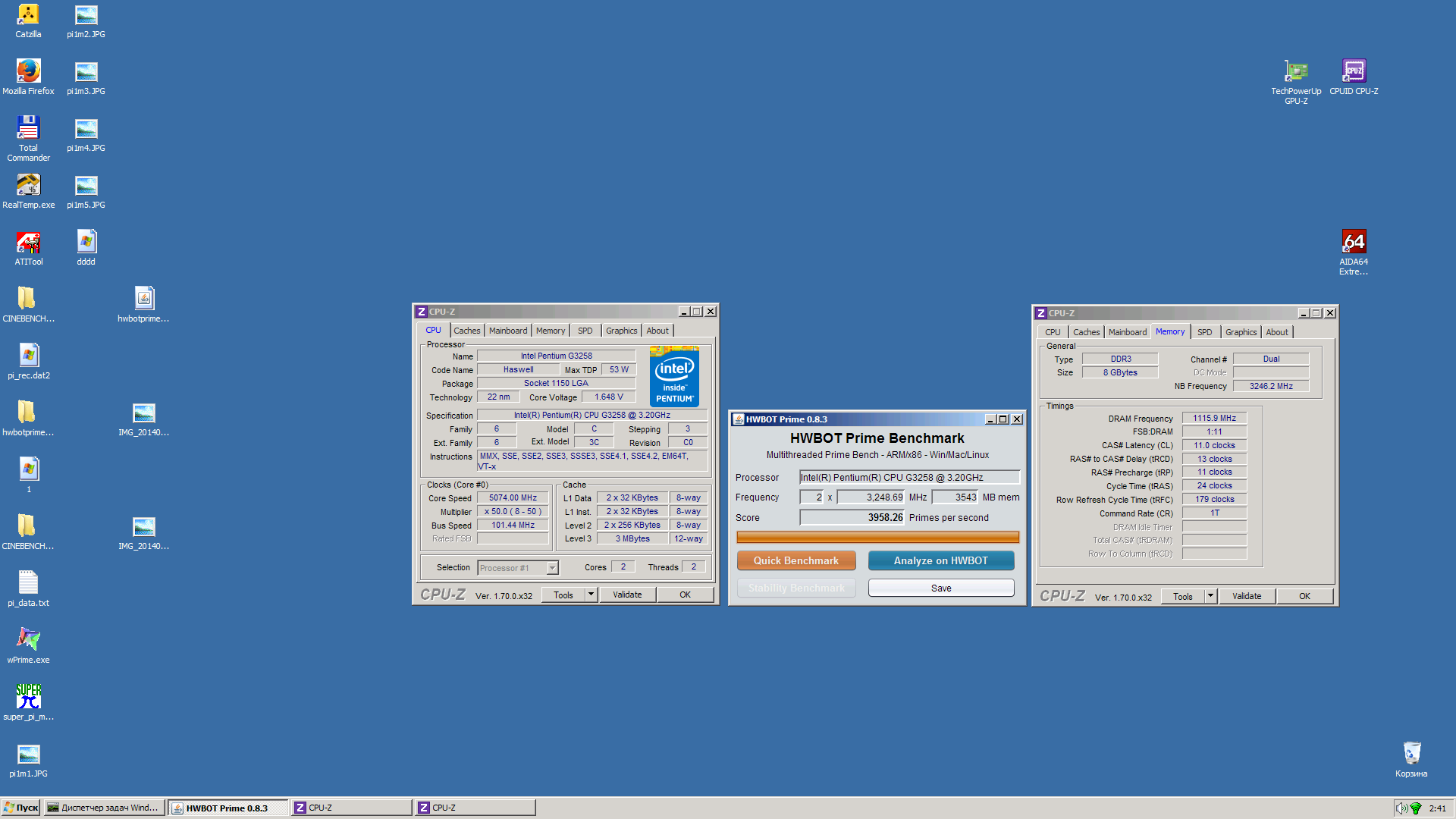
Task: Click the Bus Speed value 101.44 MHz
Action: (x=513, y=525)
